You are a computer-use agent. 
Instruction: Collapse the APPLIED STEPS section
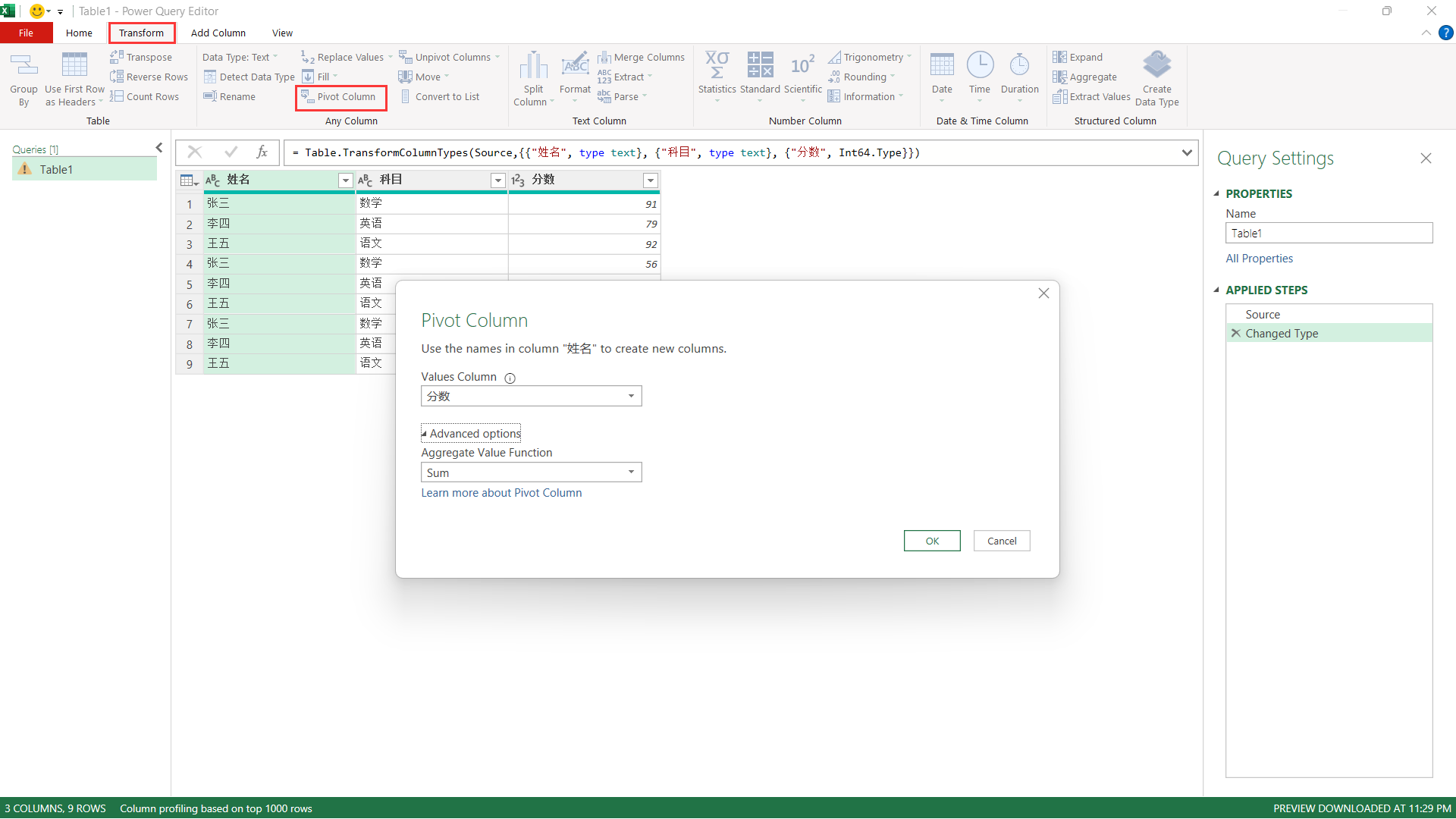1216,290
